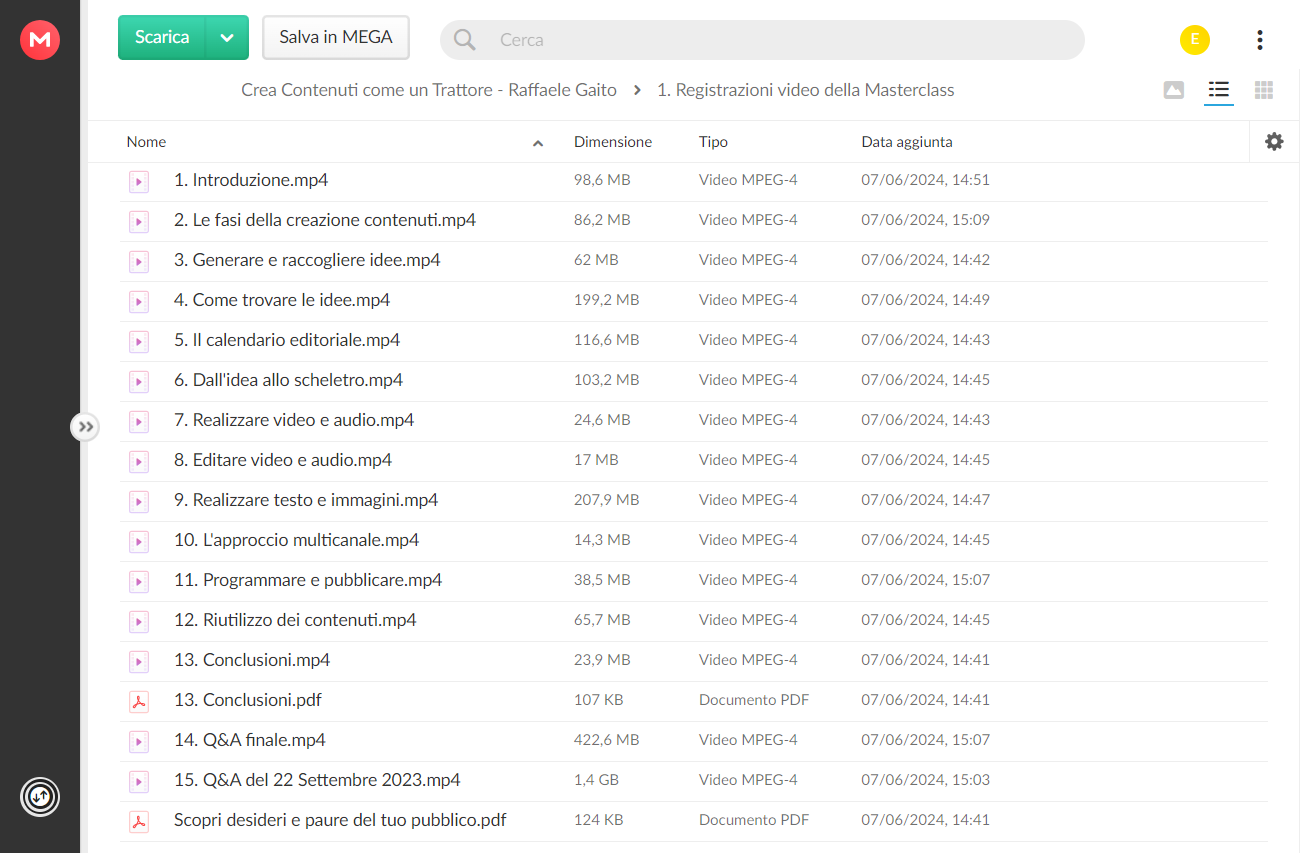
Task: Toggle sort order arrow in Nome column
Action: pyautogui.click(x=538, y=143)
